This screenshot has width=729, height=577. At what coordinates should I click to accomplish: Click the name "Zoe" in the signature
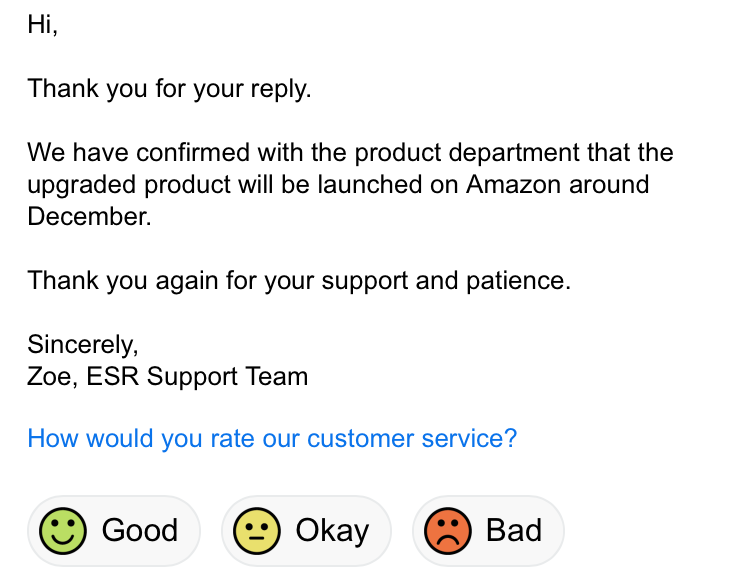[x=46, y=377]
